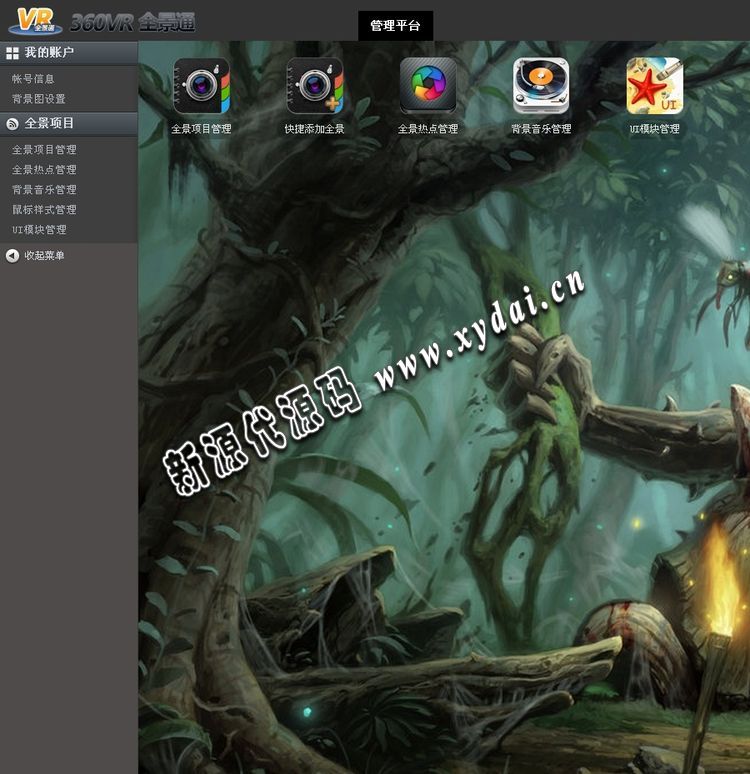
Task: Open 帐号信息 in the sidebar
Action: (33, 79)
